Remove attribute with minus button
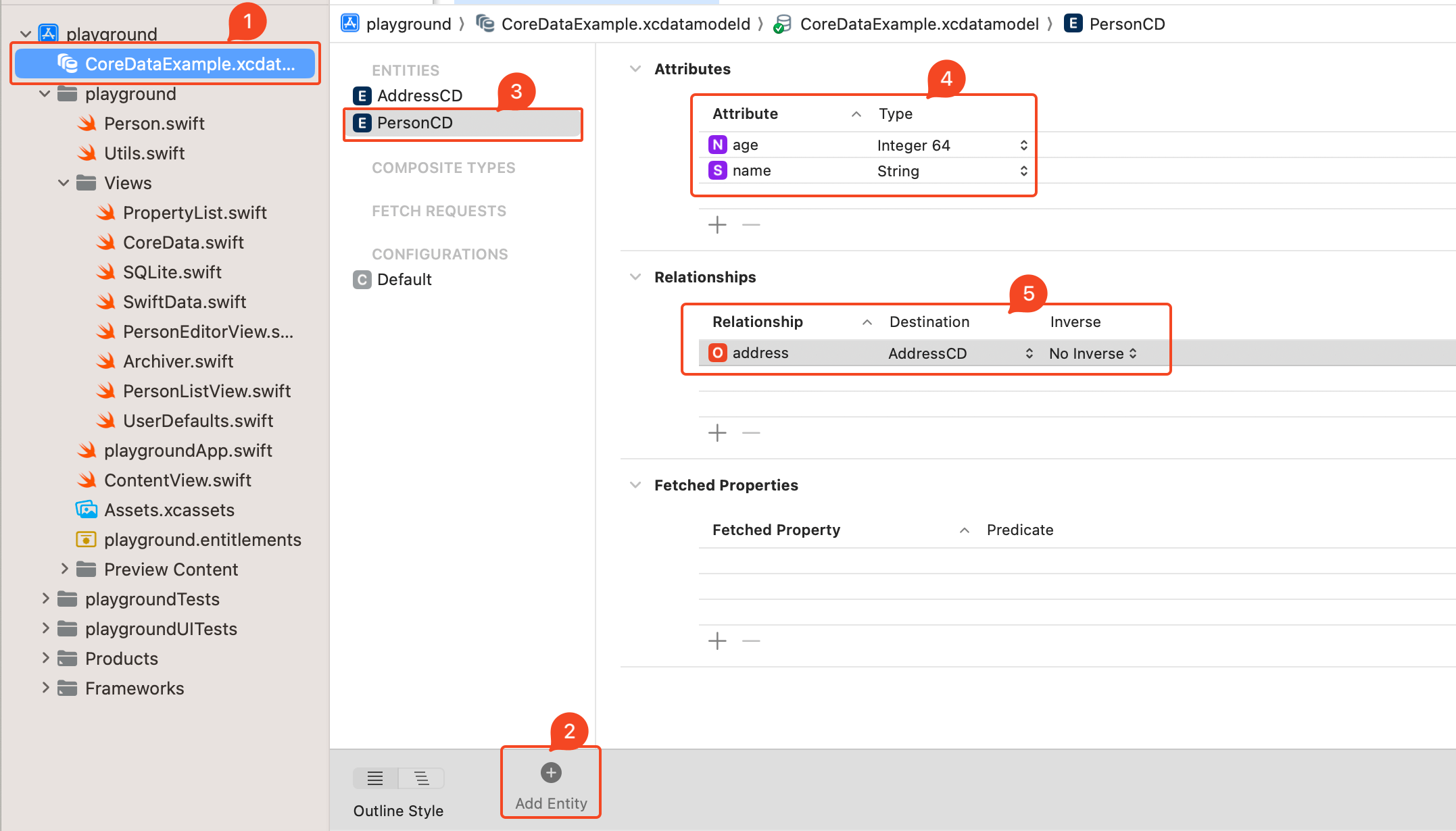The height and width of the screenshot is (831, 1456). click(751, 224)
